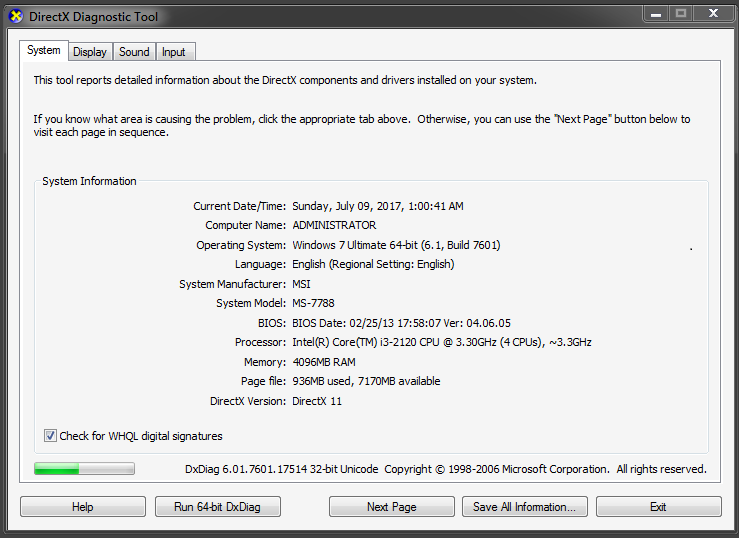
Task: Click the Operating System value Windows 7 Ultimate
Action: [396, 245]
